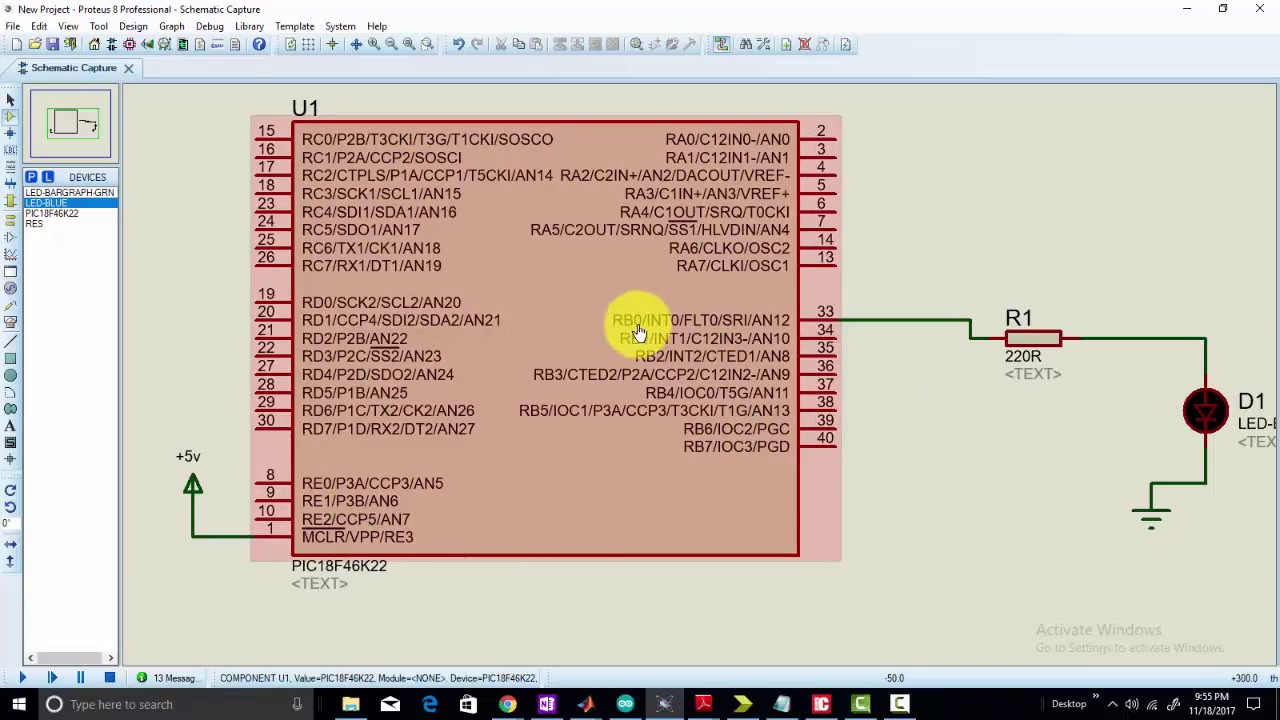Select the Junction Dot mode tool
This screenshot has width=1280, height=720.
(10, 133)
